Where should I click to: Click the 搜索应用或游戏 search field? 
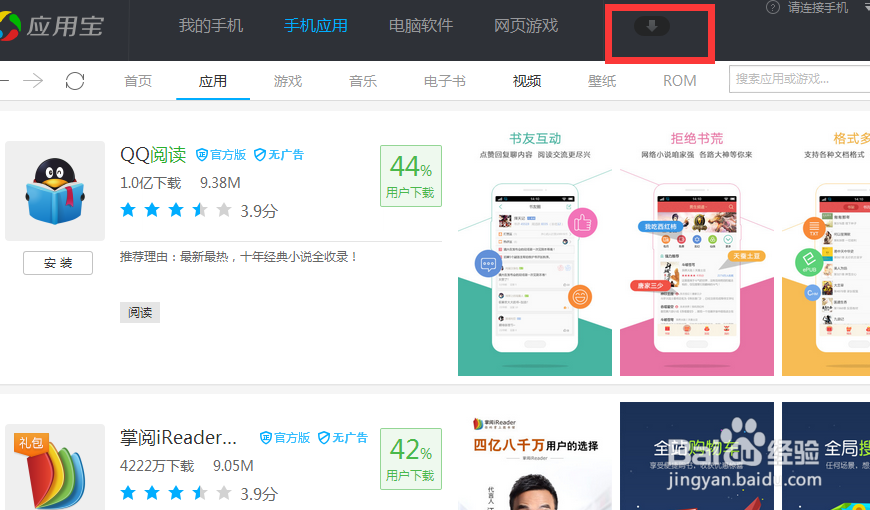[800, 79]
